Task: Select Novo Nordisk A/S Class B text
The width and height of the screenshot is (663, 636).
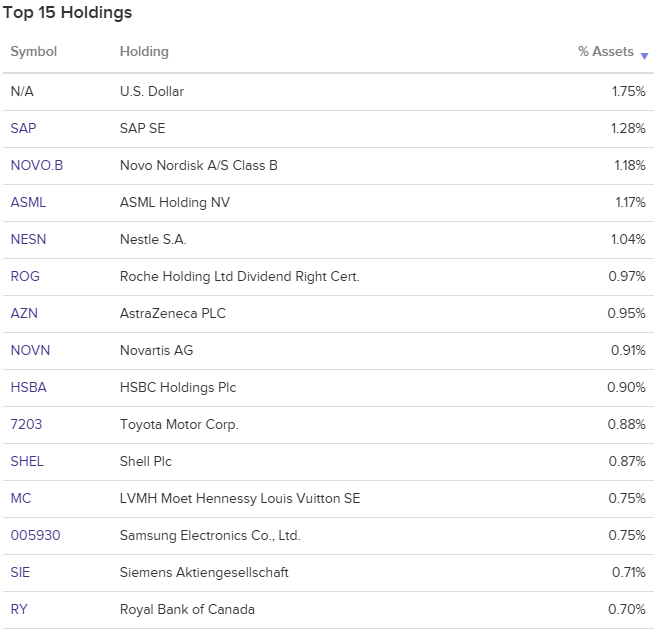Action: click(199, 165)
